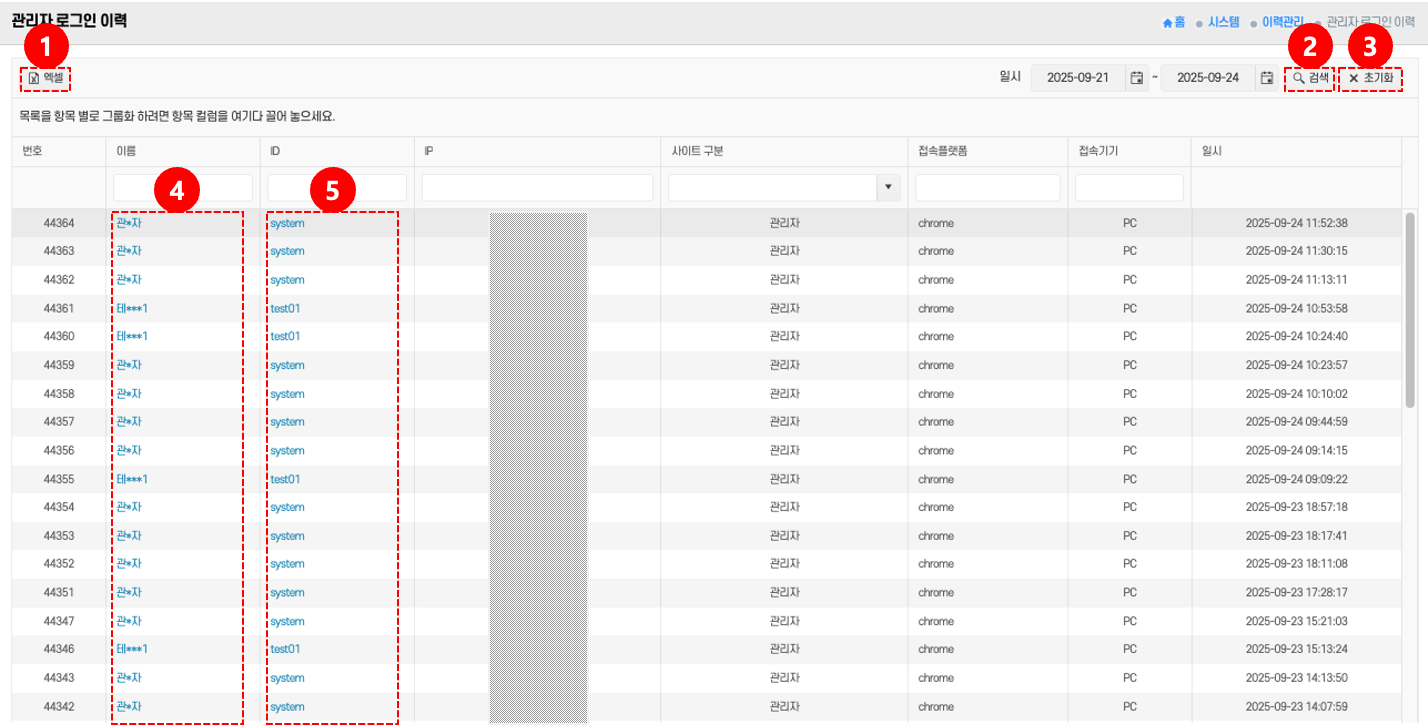This screenshot has width=1428, height=728.
Task: Sort by the 일시 column header
Action: [1212, 151]
